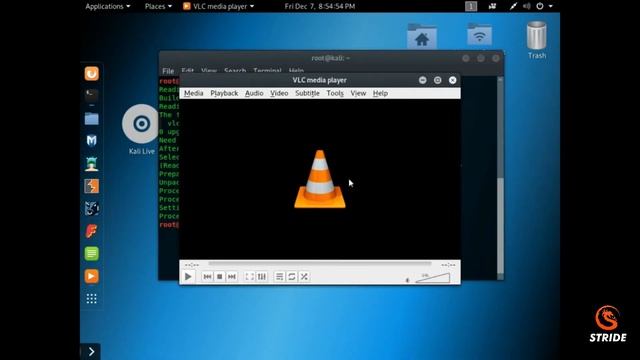Viewport: 640px width, 360px height.
Task: Open the VLC media player app menu in top bar
Action: pyautogui.click(x=218, y=6)
